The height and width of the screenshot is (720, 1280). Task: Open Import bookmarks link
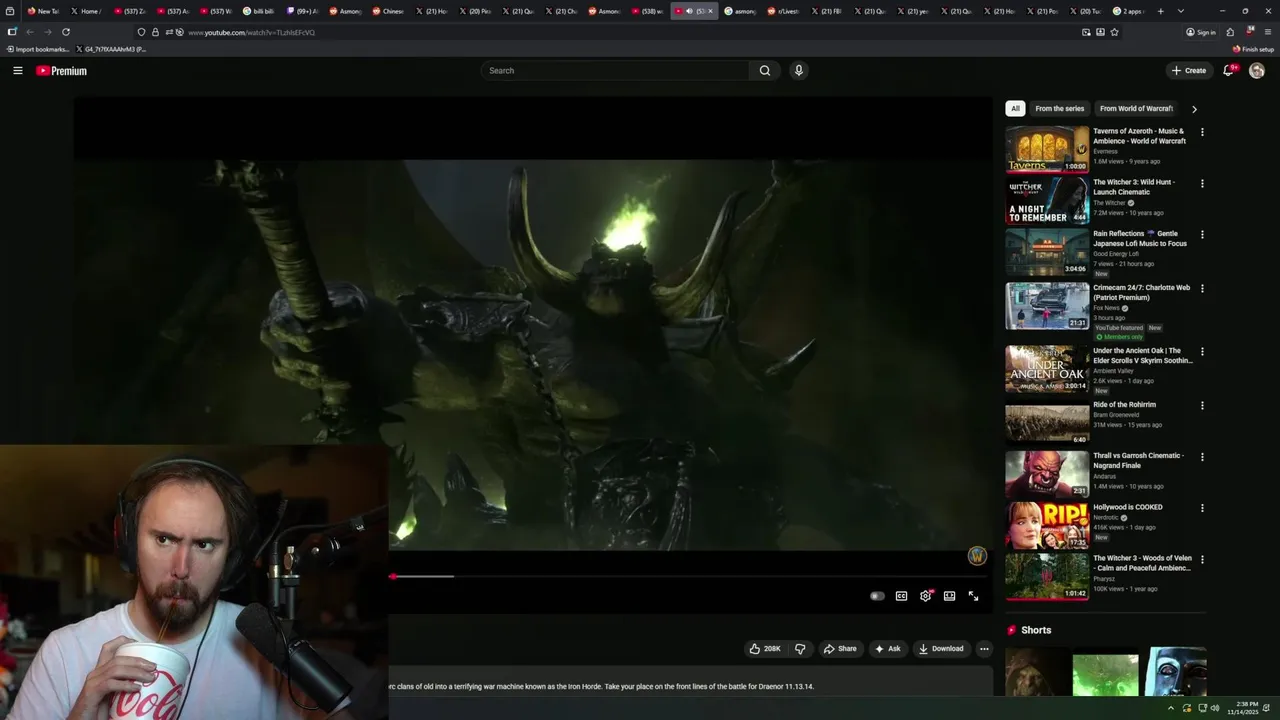37,49
